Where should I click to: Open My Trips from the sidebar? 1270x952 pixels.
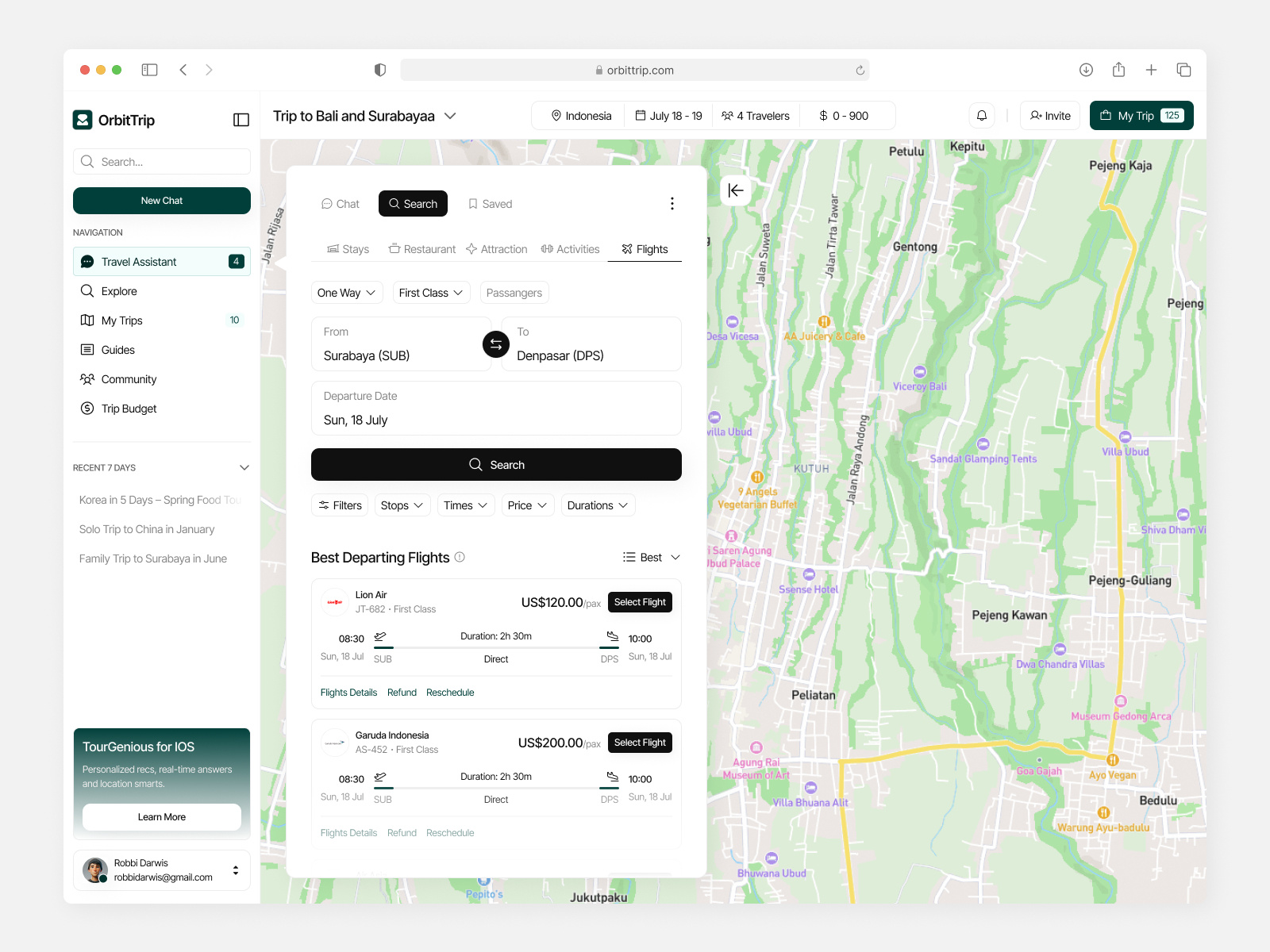point(121,320)
